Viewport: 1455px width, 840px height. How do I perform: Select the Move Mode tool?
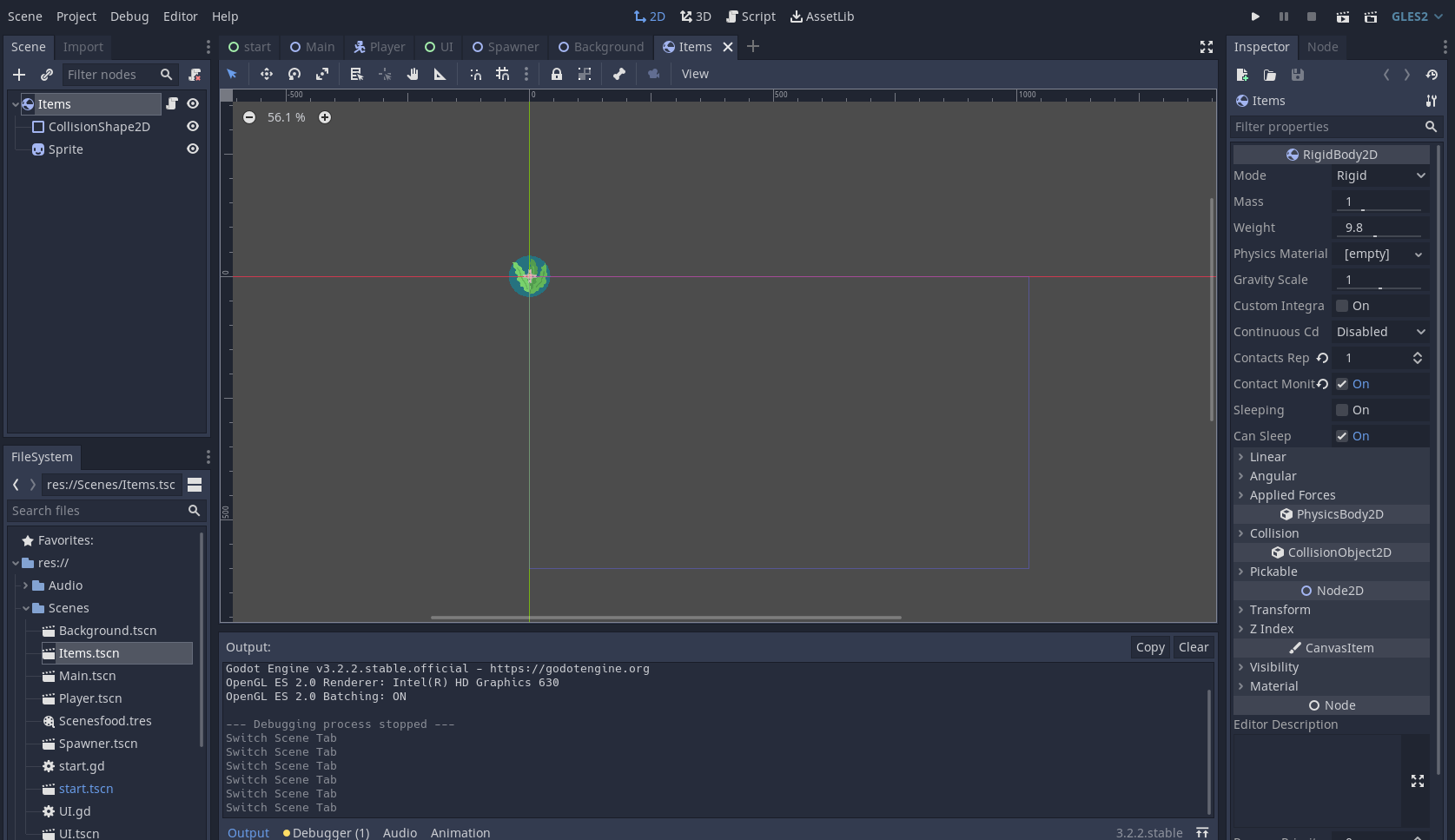[267, 74]
